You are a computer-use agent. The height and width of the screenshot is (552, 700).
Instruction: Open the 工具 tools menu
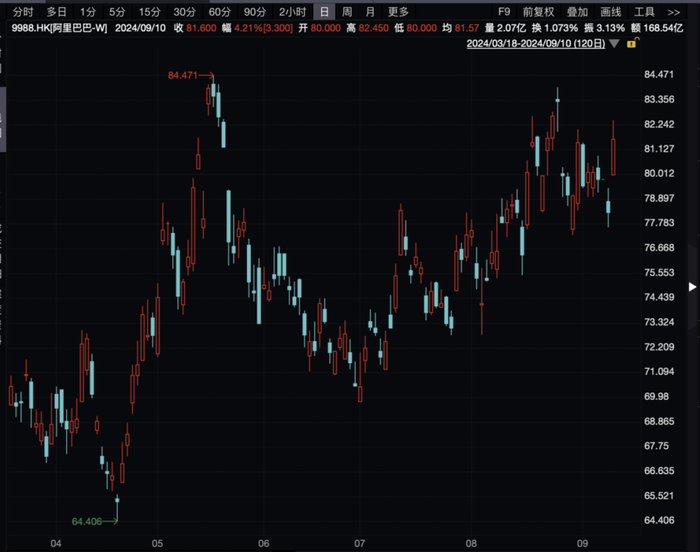pos(644,12)
